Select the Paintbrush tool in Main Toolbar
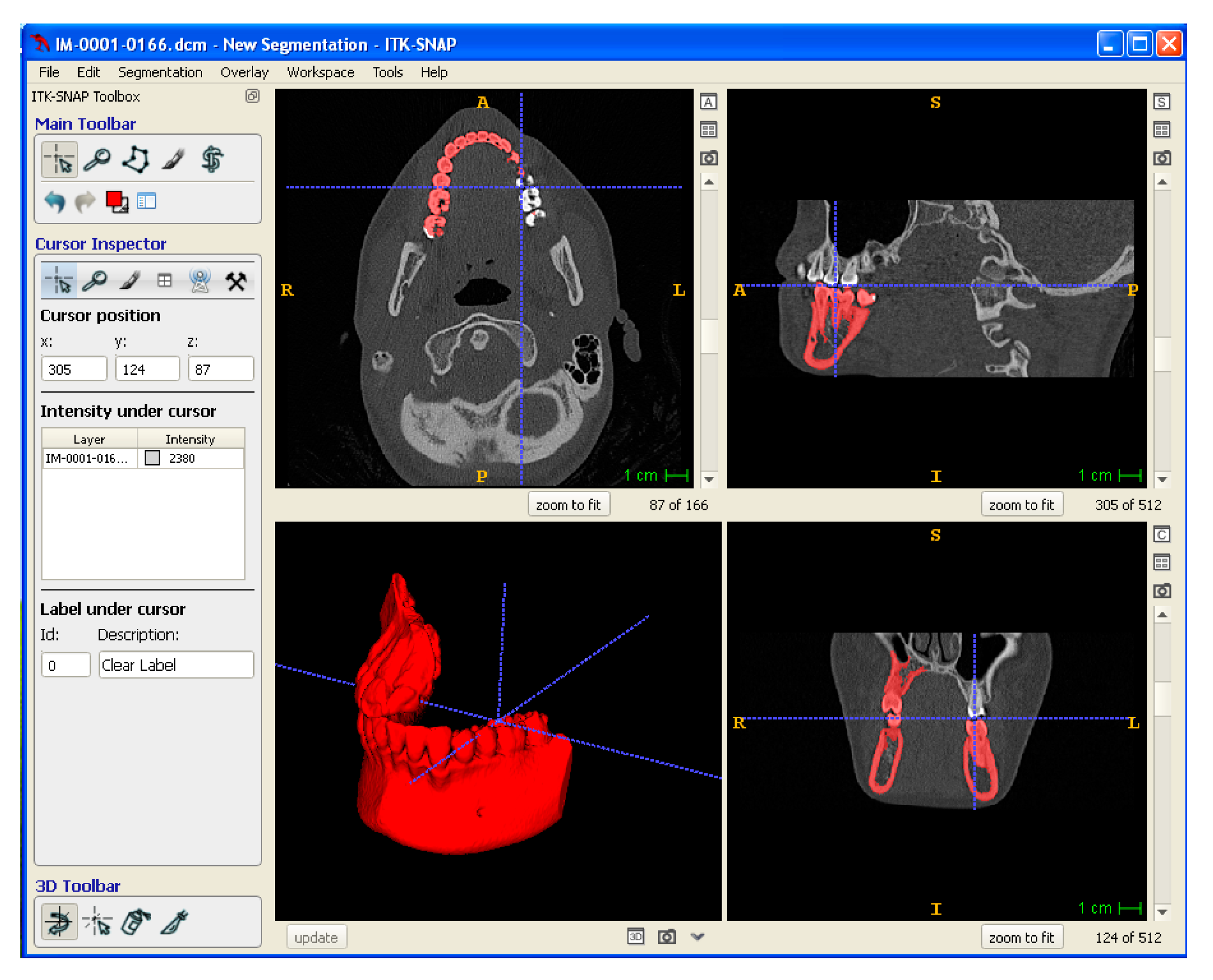1213x980 pixels. [x=173, y=160]
